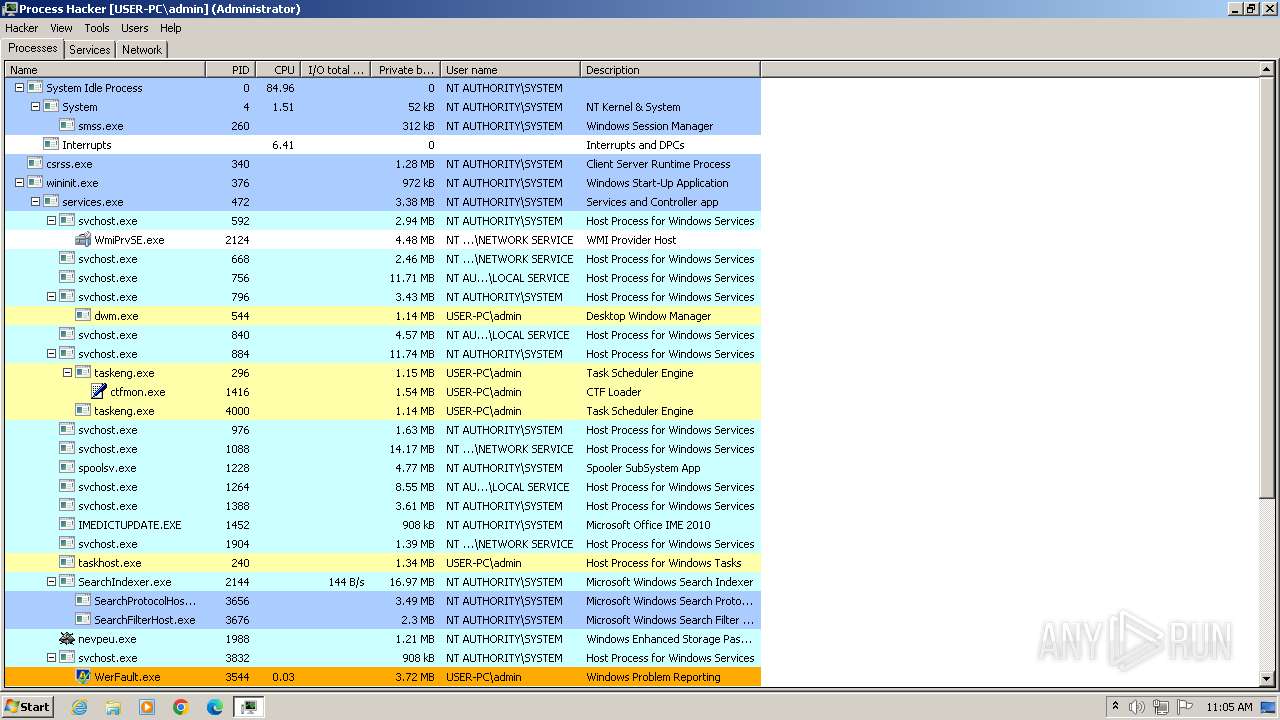Click the Windows Start button
The height and width of the screenshot is (720, 1280).
[x=28, y=707]
